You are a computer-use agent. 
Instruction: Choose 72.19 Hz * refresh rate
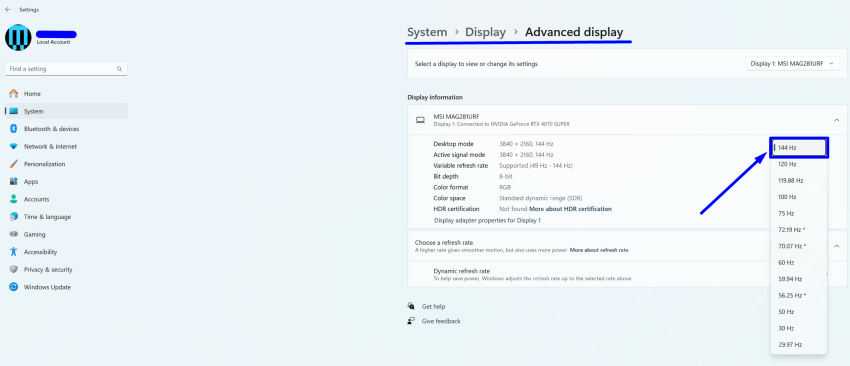click(799, 229)
